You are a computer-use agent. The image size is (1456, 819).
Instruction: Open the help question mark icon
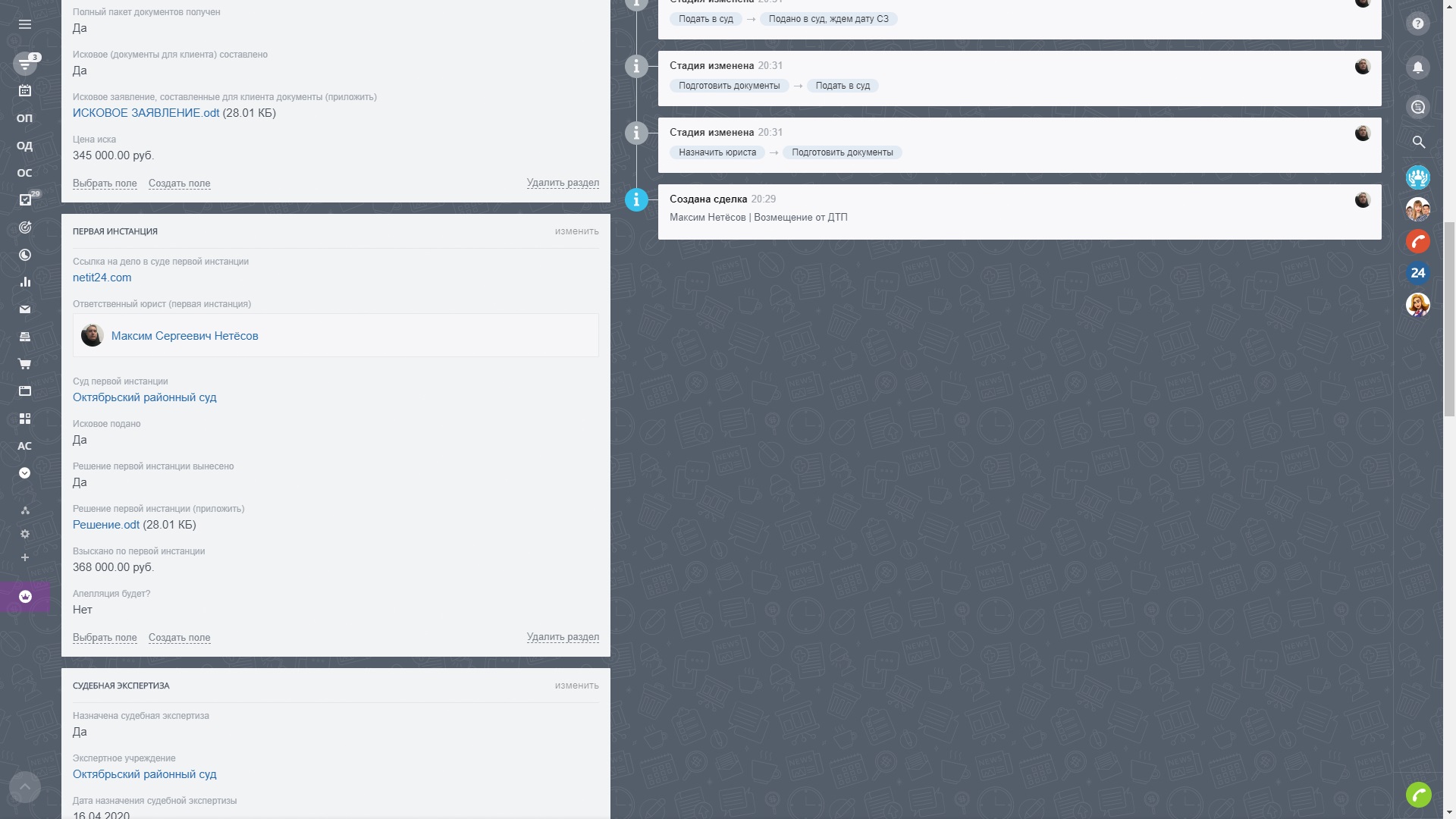tap(1417, 24)
